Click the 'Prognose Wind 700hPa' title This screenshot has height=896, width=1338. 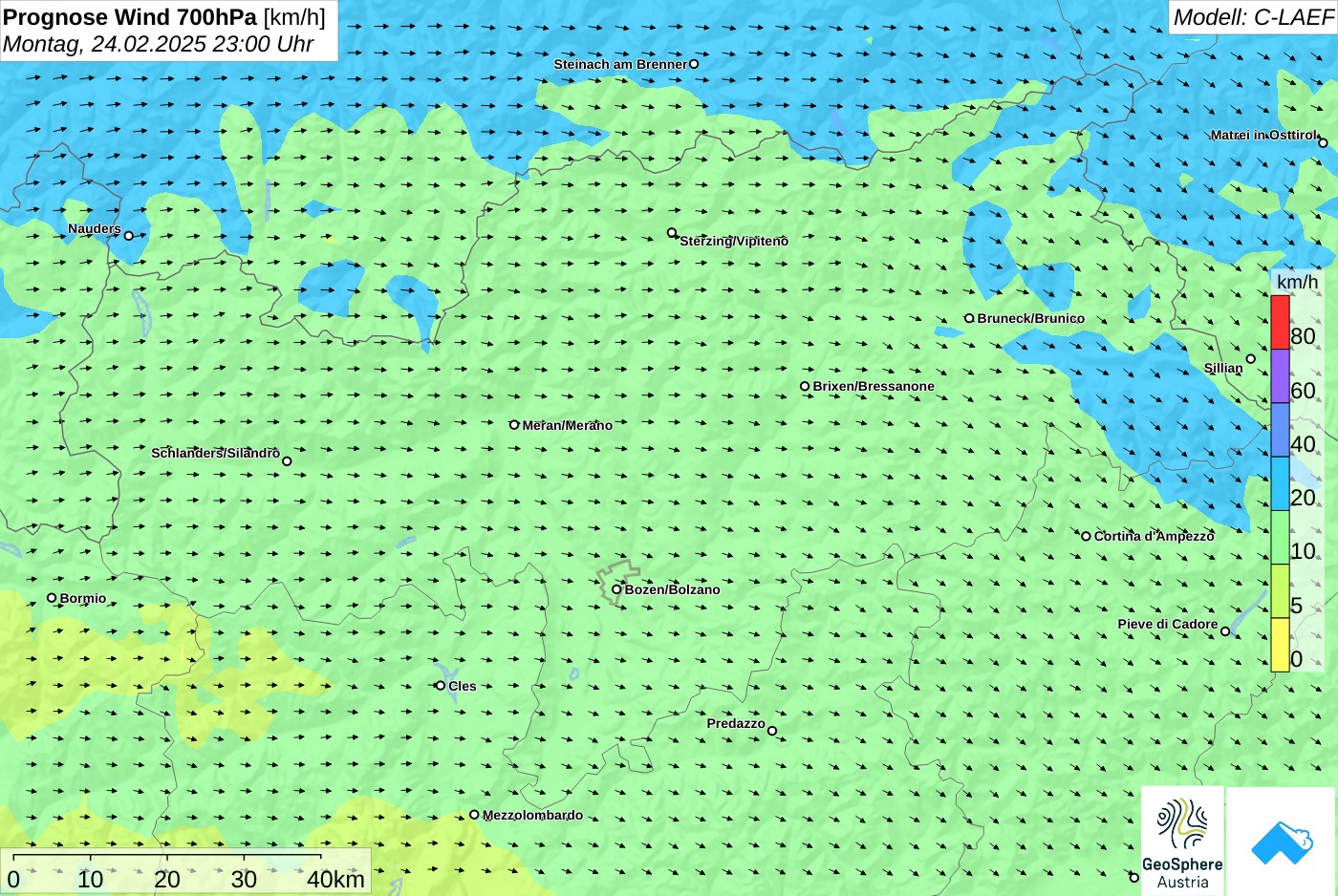point(131,17)
